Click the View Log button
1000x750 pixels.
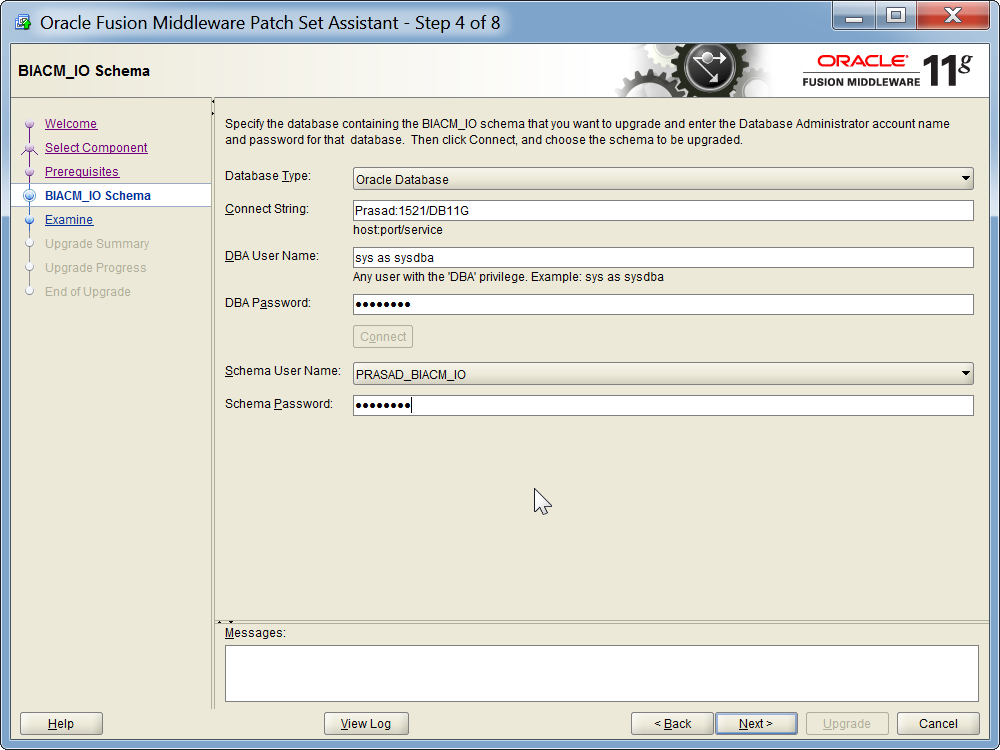pos(366,724)
